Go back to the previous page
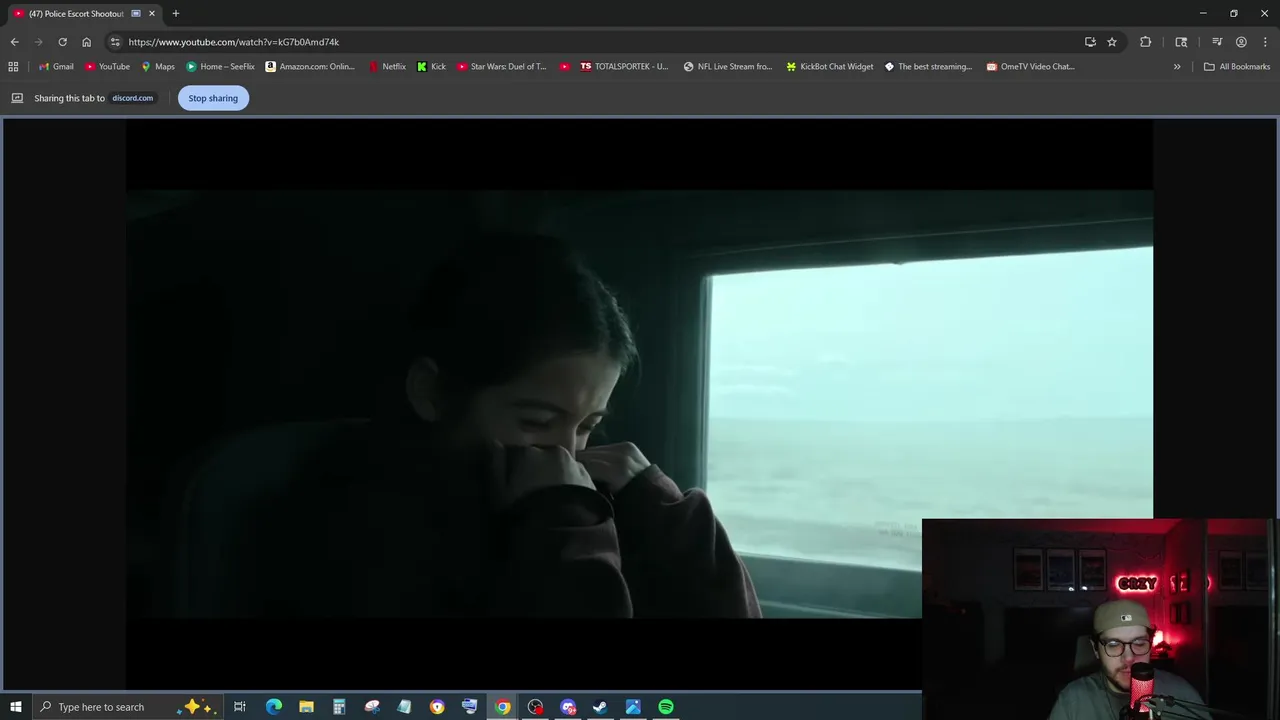Screen dimensions: 1280x720 14,42
